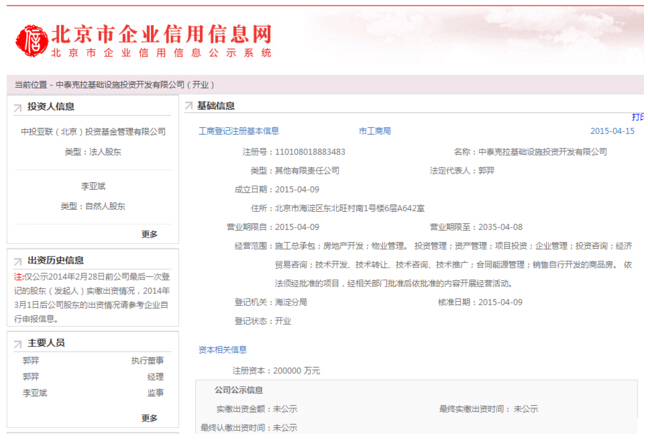Select 李亚斌 listed as 监事
This screenshot has height=440, width=648.
[x=34, y=393]
